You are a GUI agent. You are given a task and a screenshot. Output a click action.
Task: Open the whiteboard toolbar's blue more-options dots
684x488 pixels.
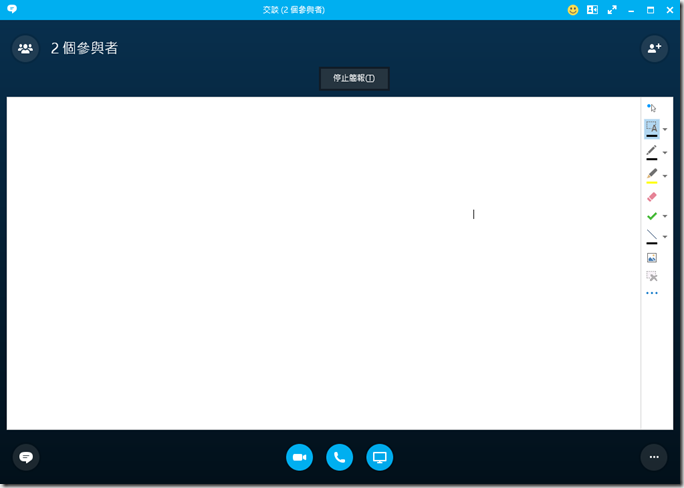point(651,293)
